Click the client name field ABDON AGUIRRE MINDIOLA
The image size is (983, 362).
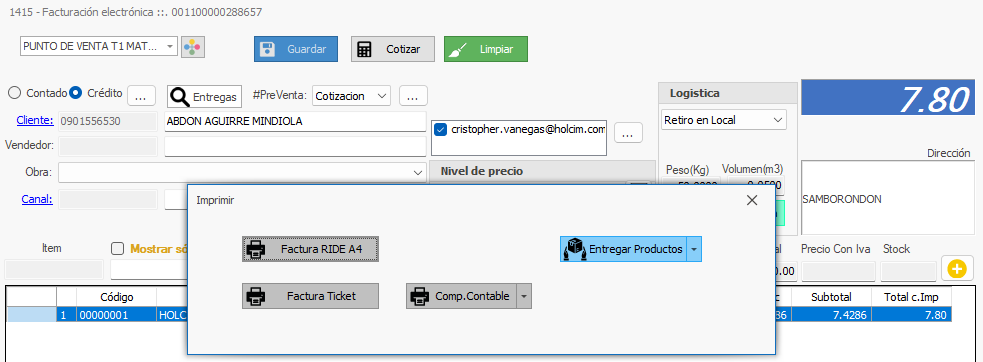coord(295,122)
